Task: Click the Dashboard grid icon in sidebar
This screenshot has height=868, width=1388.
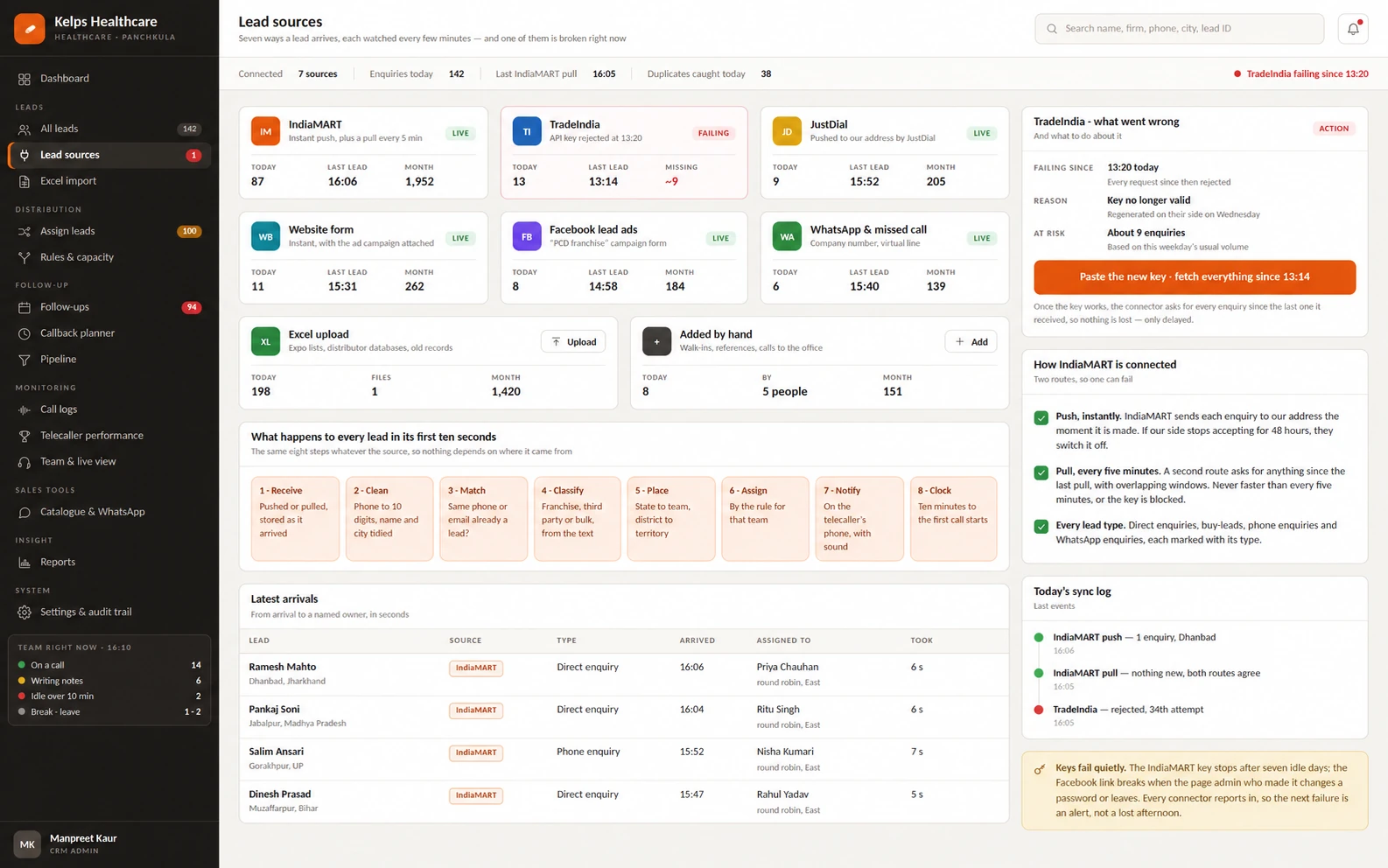Action: [25, 79]
